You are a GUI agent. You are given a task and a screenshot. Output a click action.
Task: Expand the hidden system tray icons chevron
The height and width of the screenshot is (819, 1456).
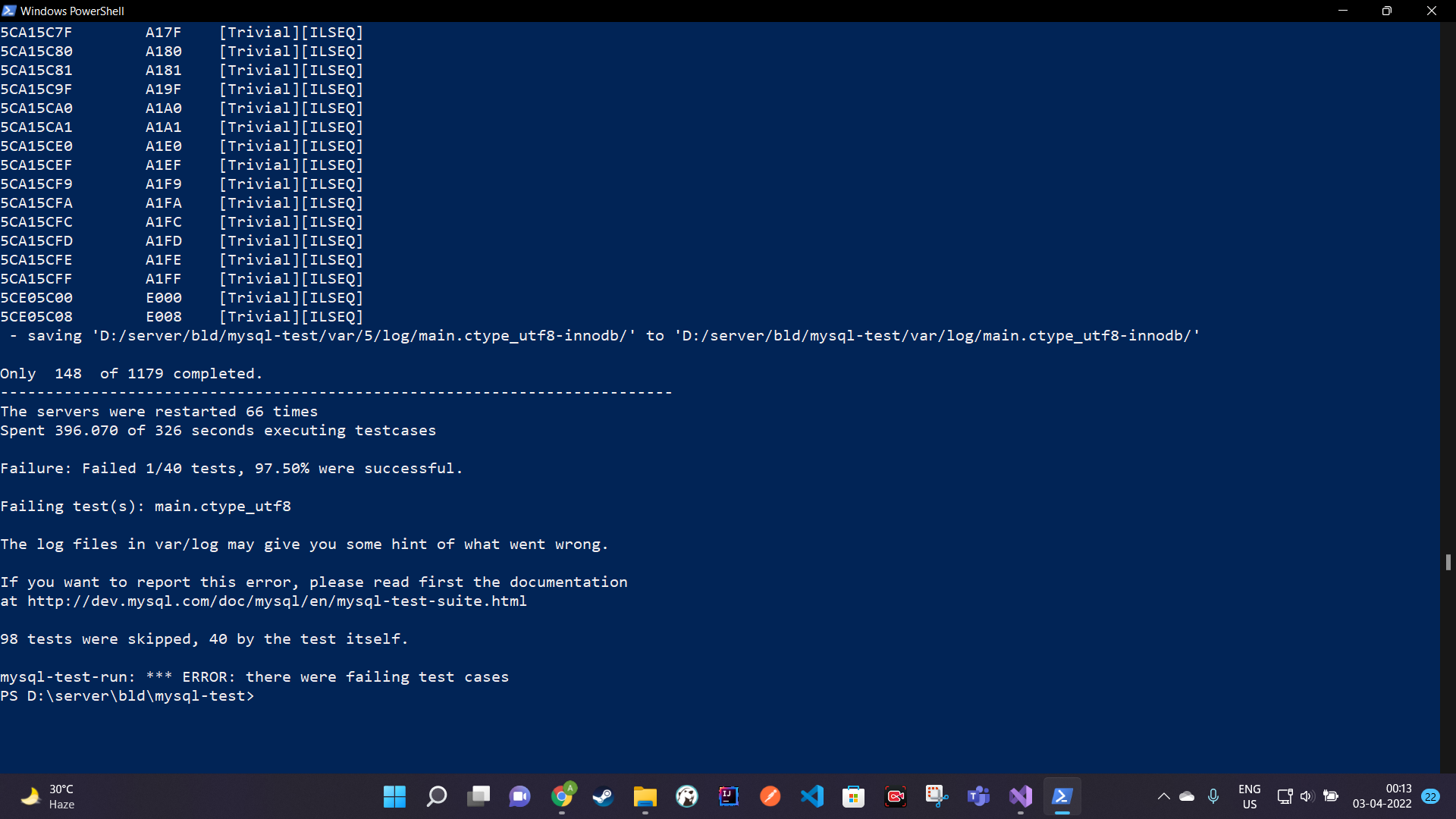(x=1163, y=796)
